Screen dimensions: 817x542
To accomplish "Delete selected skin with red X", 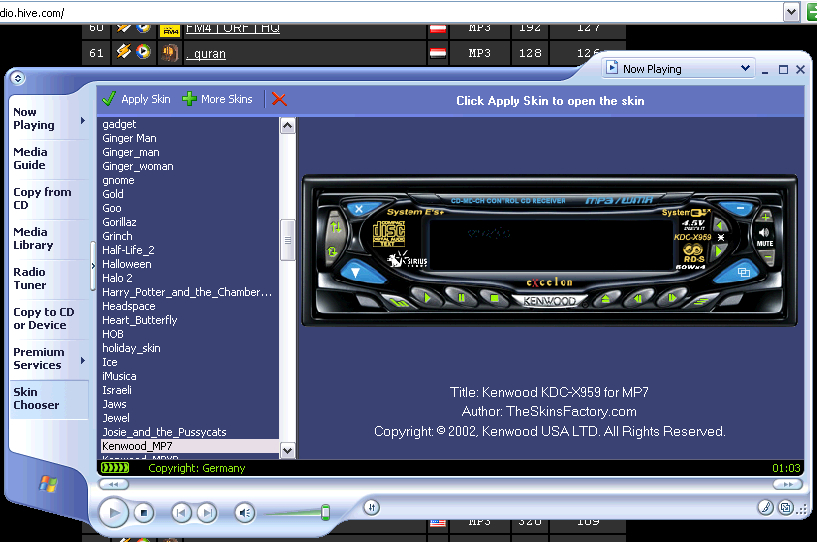I will pos(279,99).
